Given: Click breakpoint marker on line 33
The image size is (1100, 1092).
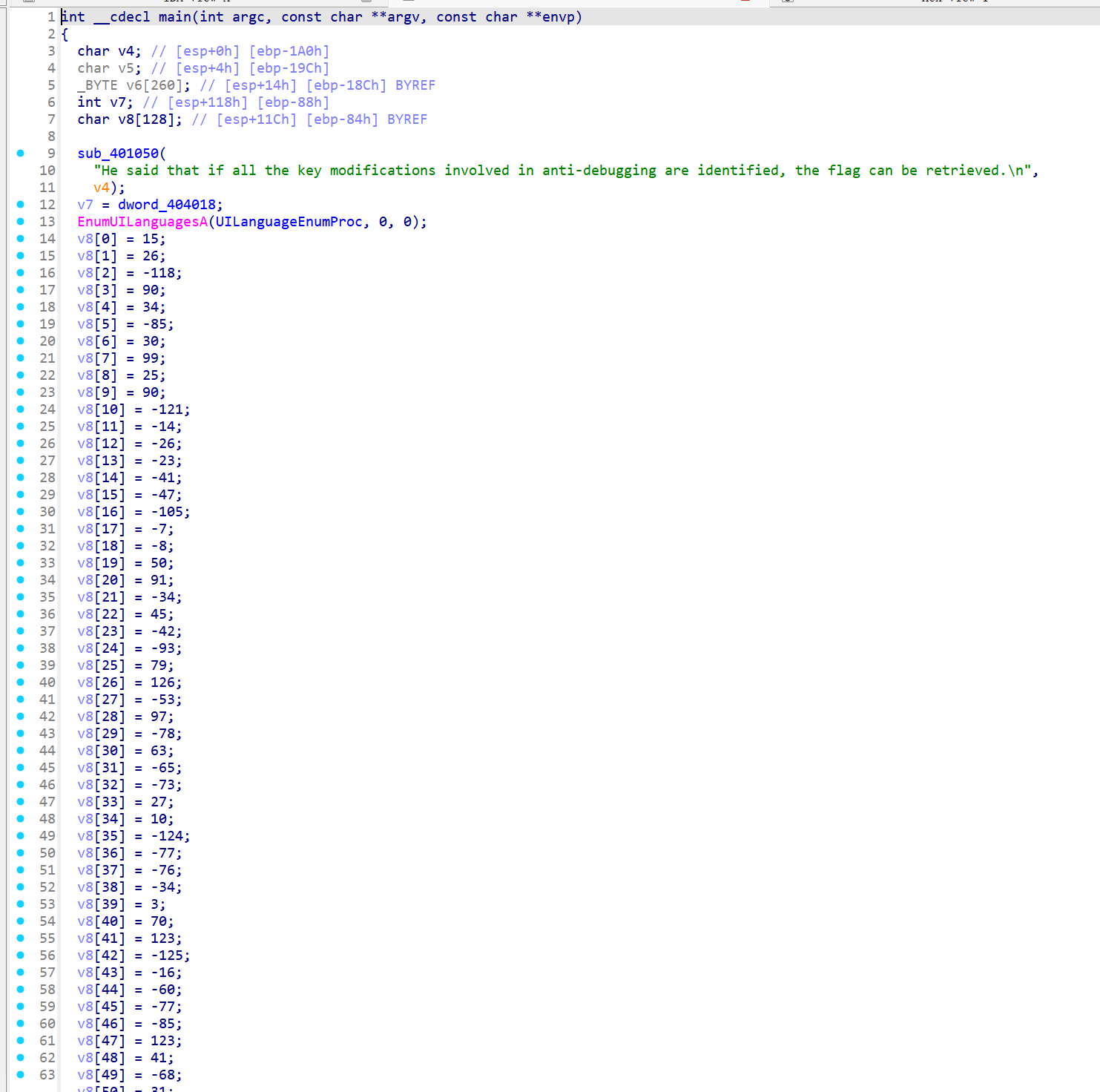Looking at the screenshot, I should tap(21, 563).
